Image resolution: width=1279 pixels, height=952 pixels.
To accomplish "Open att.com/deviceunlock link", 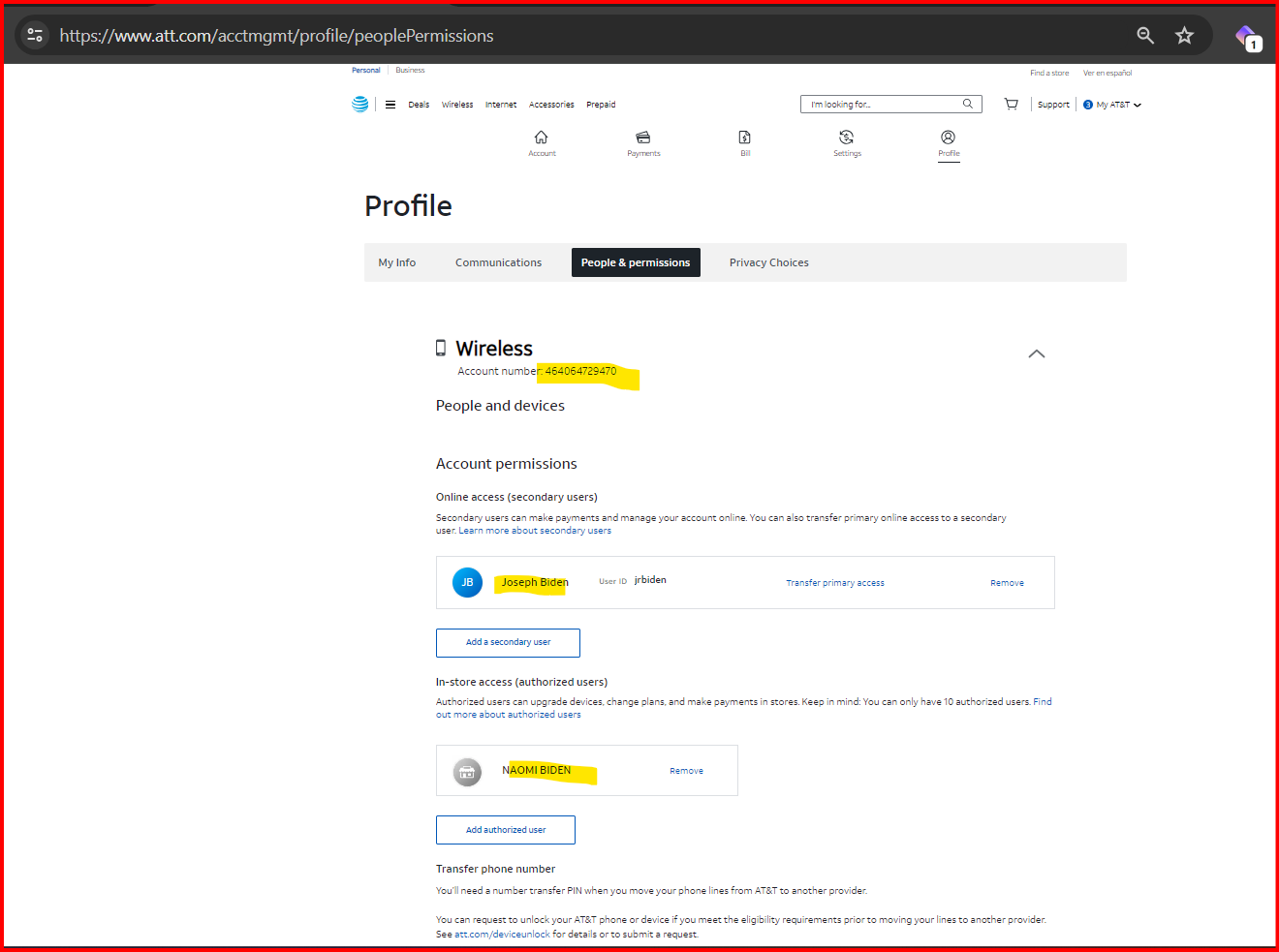I will click(502, 935).
